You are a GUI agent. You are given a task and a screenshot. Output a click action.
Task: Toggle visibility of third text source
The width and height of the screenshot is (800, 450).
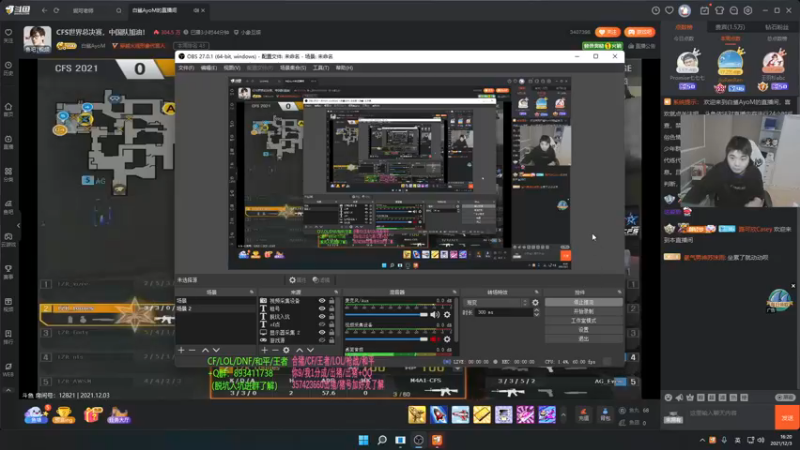click(x=322, y=316)
